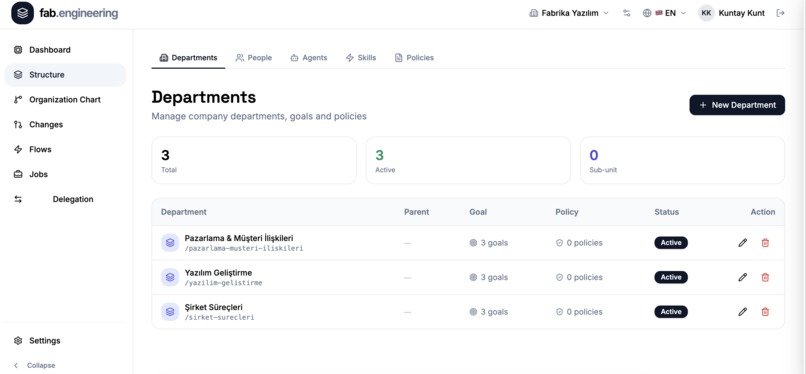Open Settings in the sidebar
This screenshot has width=806, height=374.
coord(65,341)
